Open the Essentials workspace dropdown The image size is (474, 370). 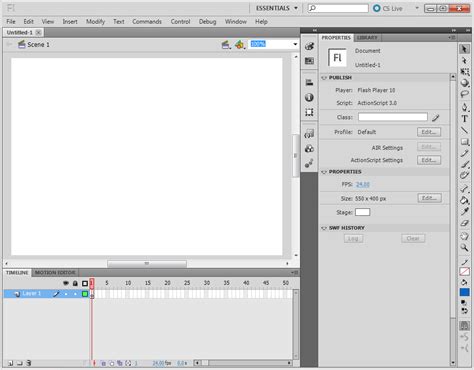(277, 8)
